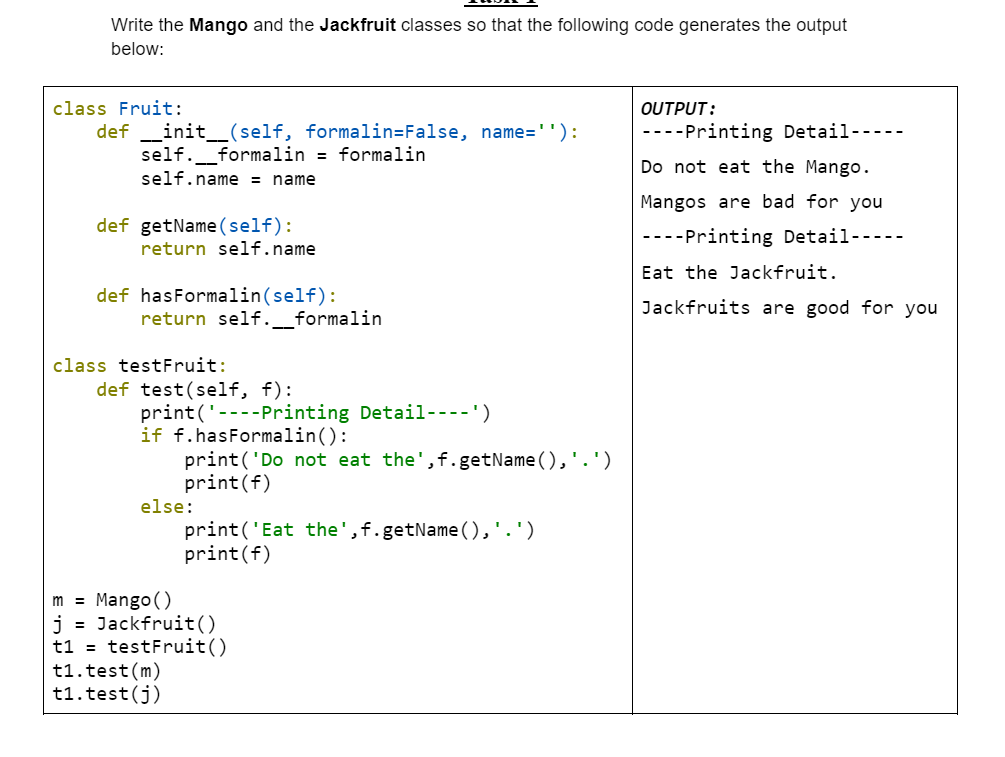Select the OUTPUT header label
Viewport: 1005px width, 757px height.
pos(674,108)
